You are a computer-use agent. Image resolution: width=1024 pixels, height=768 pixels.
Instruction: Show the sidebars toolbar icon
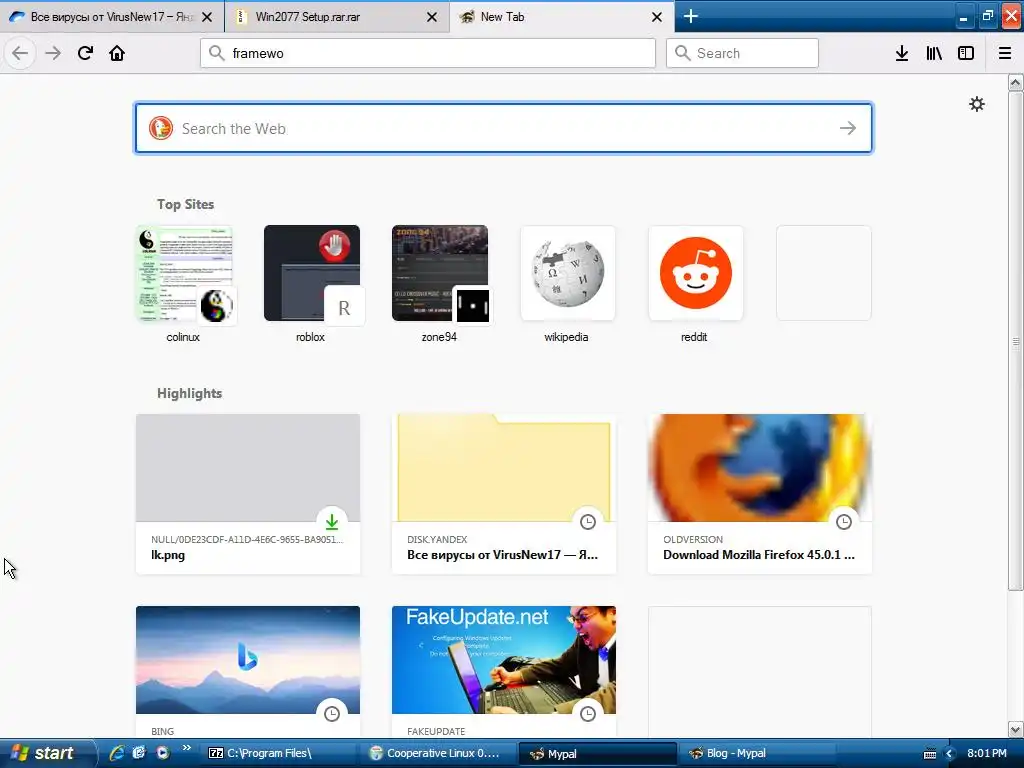click(966, 53)
